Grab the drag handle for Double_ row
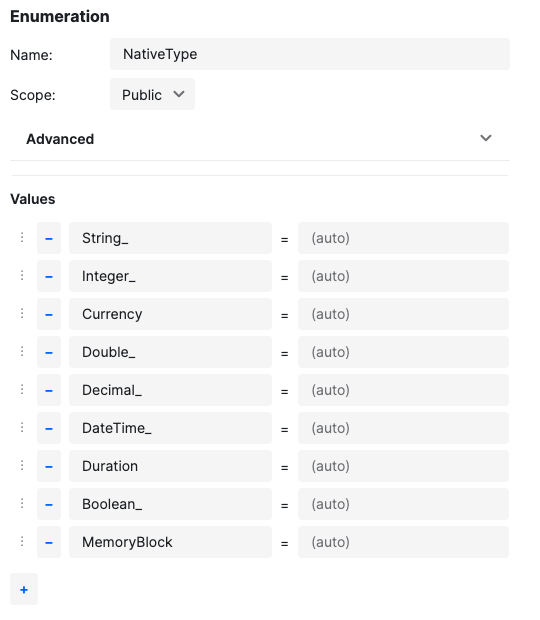 (22, 351)
